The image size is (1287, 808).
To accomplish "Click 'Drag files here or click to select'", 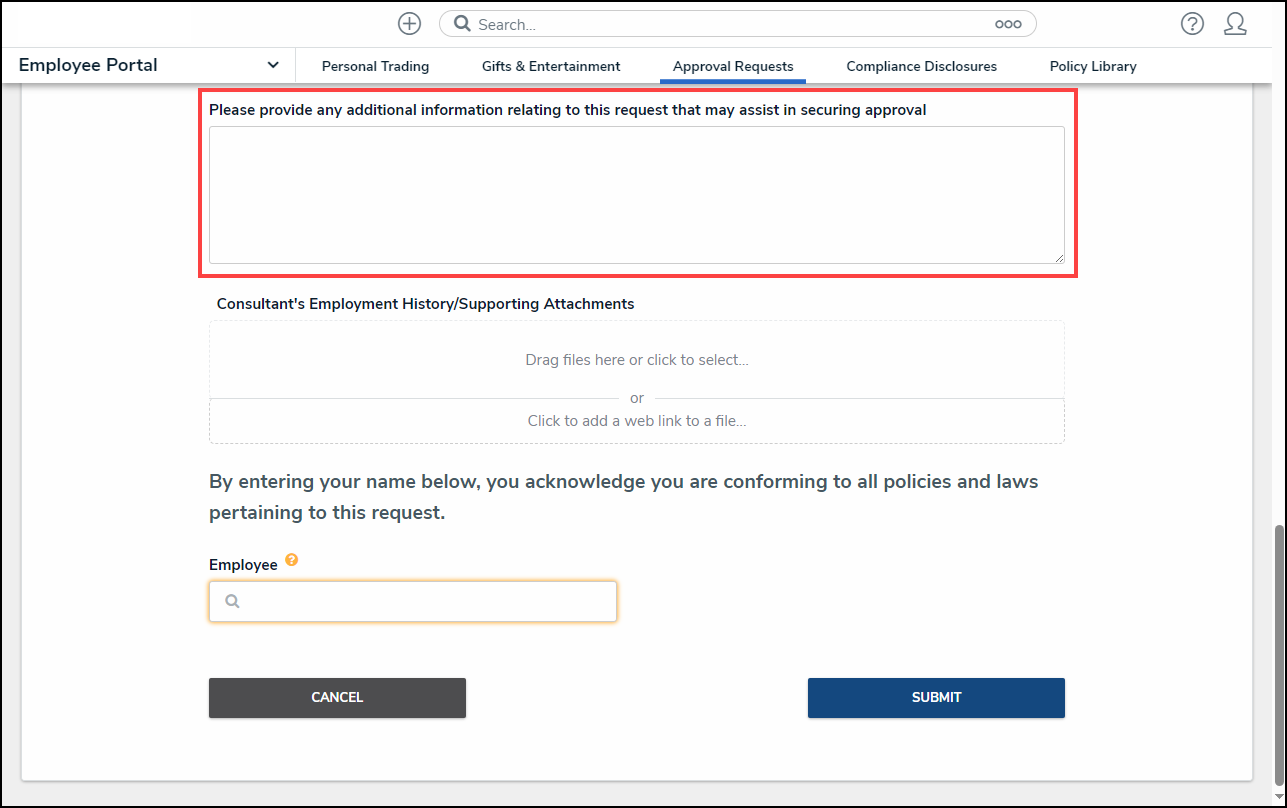I will (x=637, y=360).
